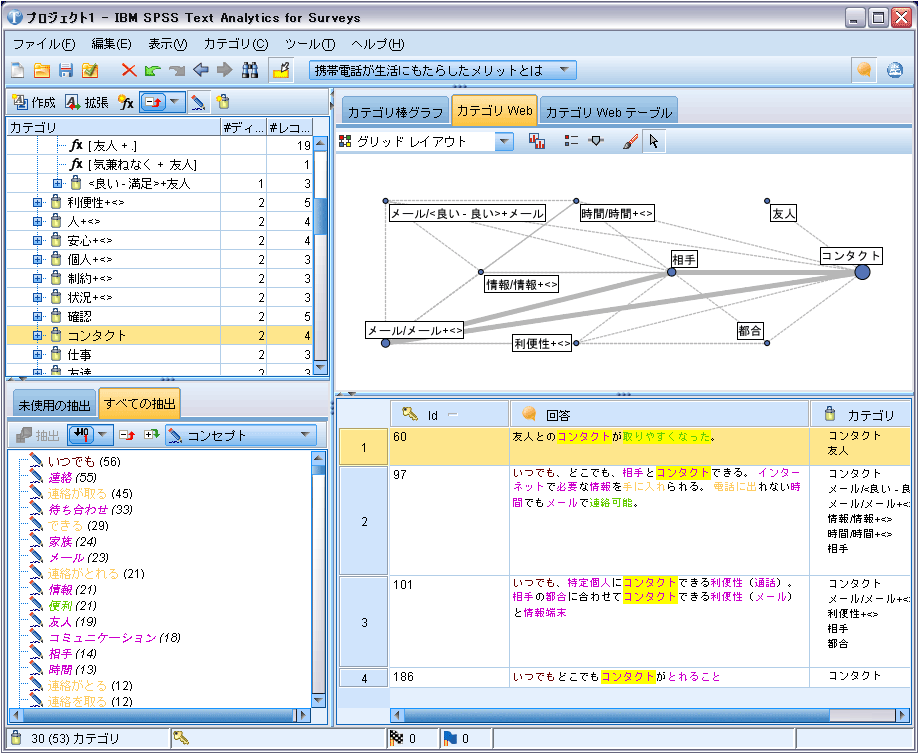Click the 回答 column header
The height and width of the screenshot is (754, 919).
tap(659, 415)
